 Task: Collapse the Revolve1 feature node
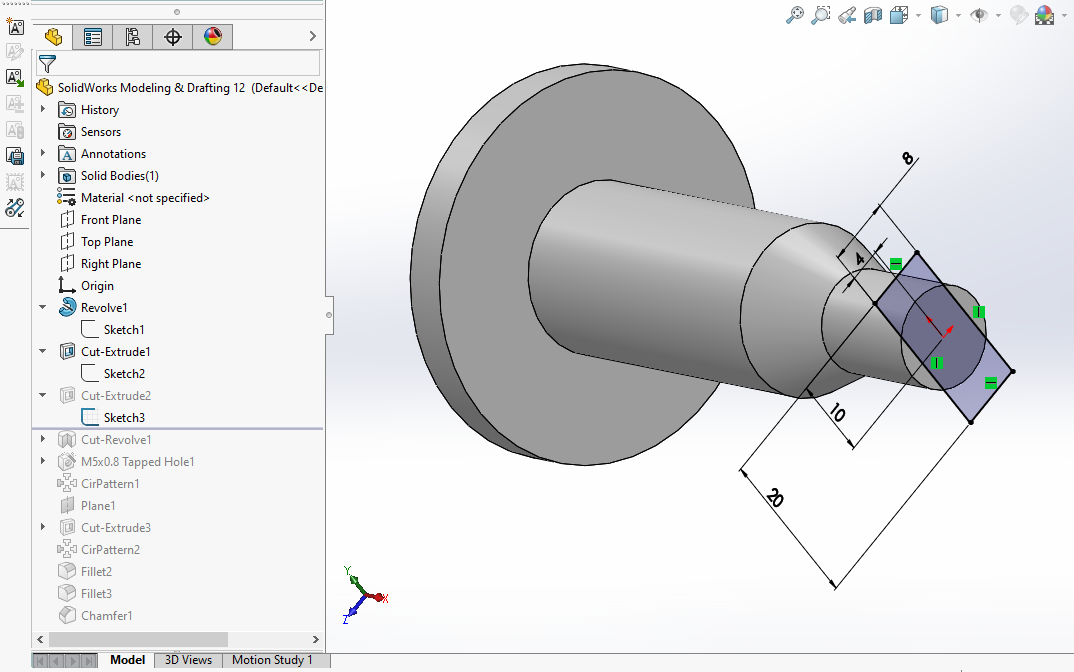pos(43,308)
